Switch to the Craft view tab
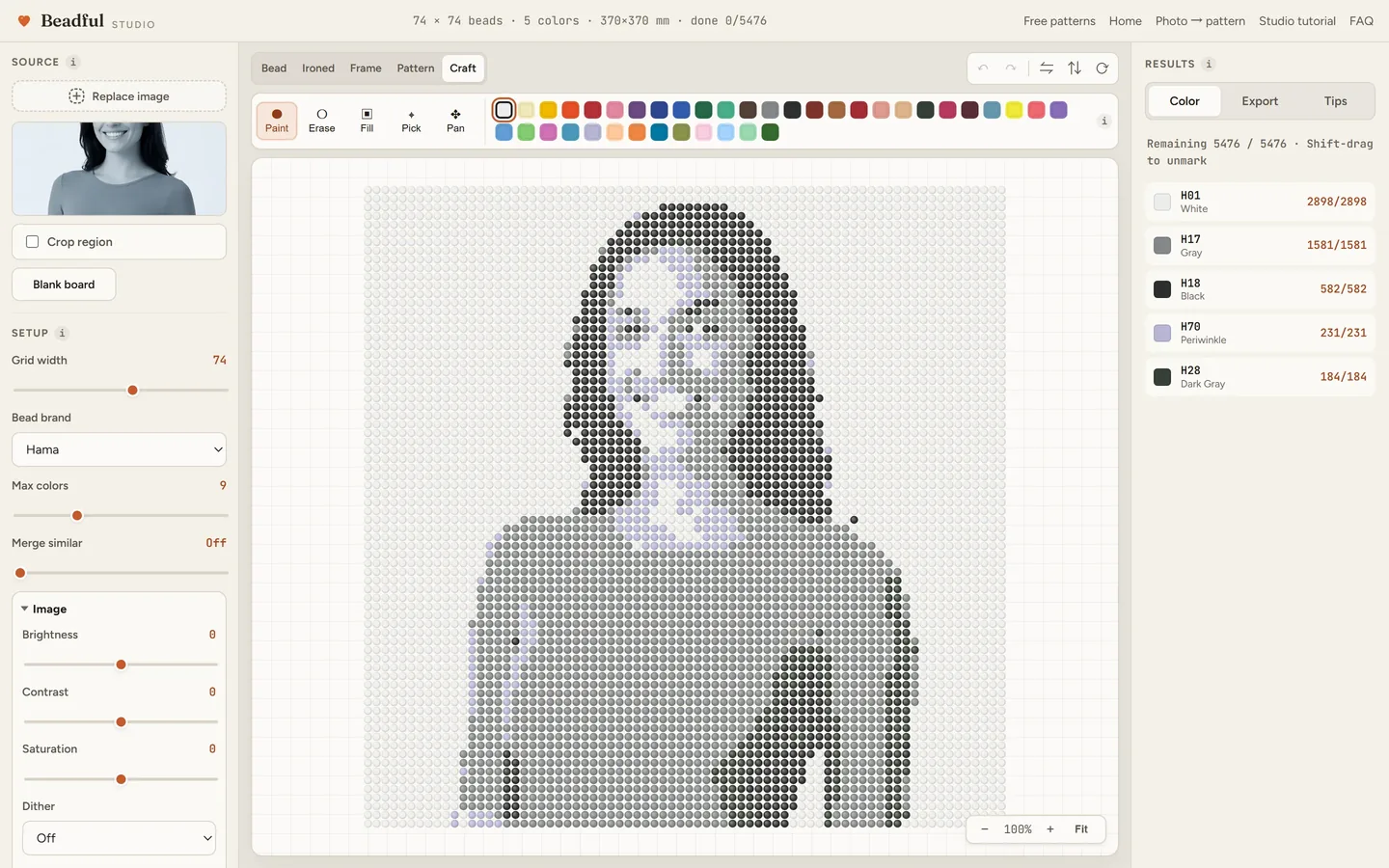This screenshot has height=868, width=1389. coord(463,68)
